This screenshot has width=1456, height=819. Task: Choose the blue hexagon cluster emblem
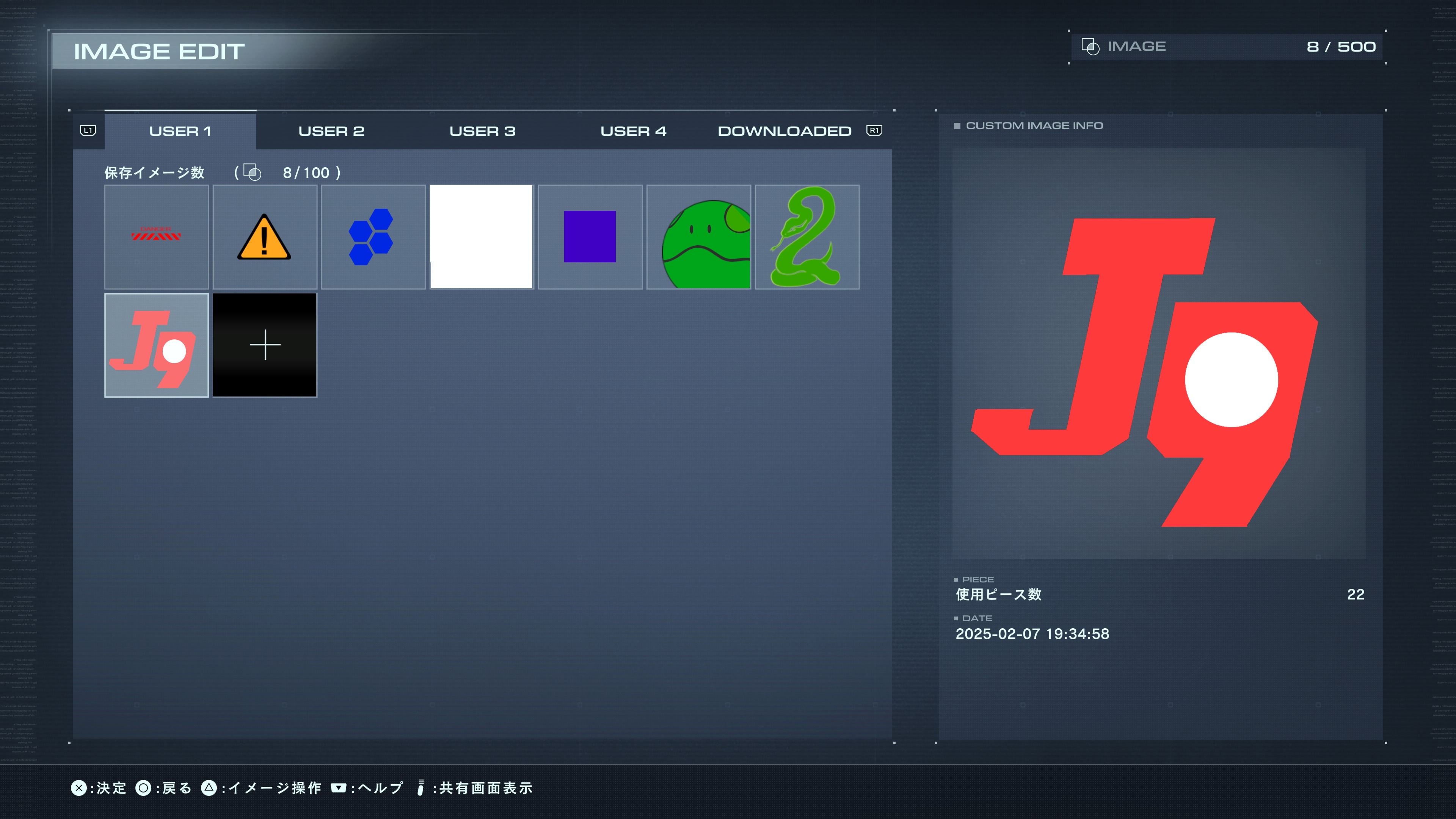pos(373,236)
